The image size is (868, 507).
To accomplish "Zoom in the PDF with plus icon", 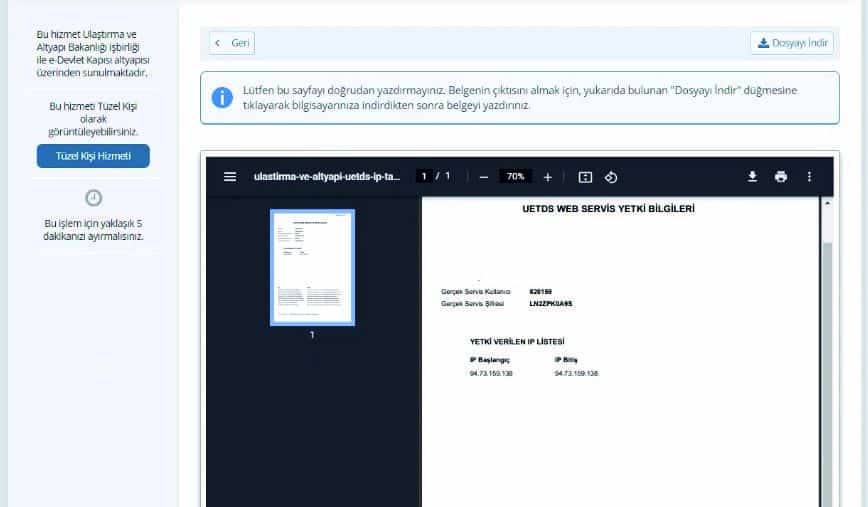I will pyautogui.click(x=547, y=177).
